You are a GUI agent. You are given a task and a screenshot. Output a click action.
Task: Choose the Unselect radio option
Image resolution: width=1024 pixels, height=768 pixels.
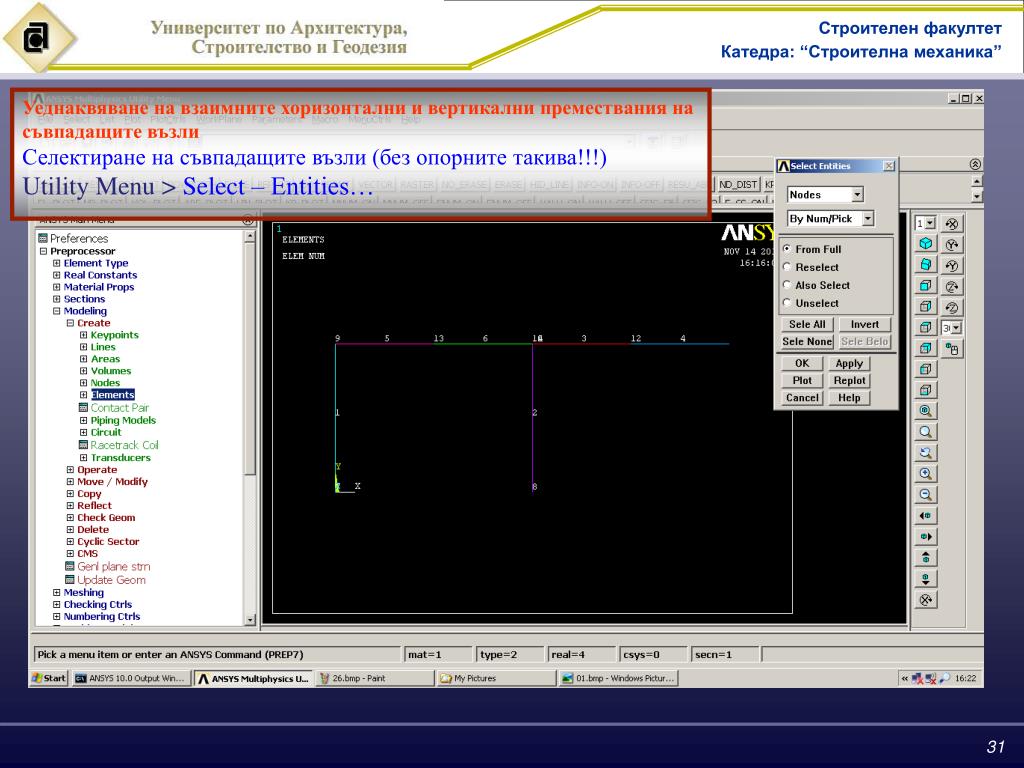click(787, 302)
